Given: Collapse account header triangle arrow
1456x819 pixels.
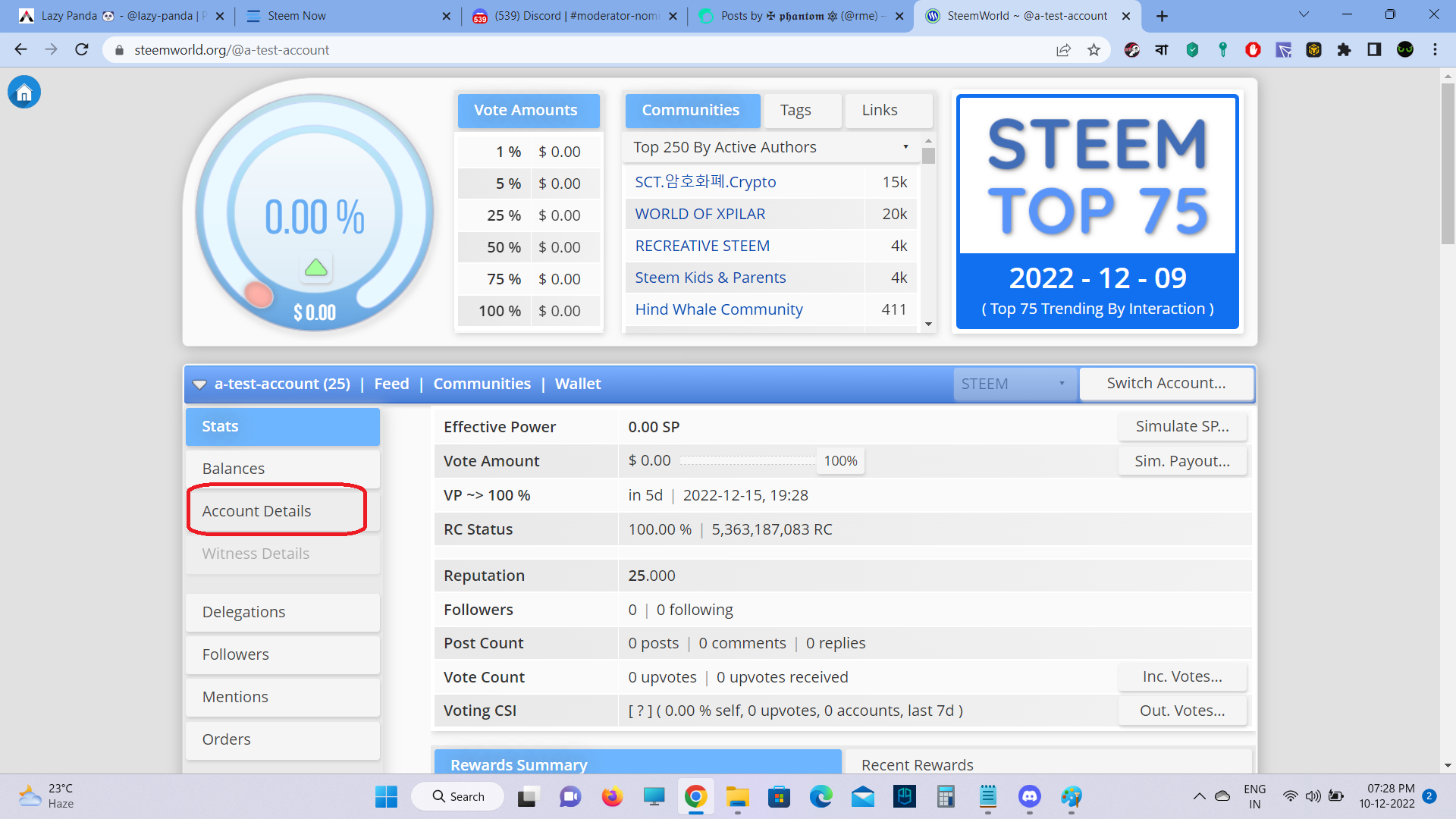Looking at the screenshot, I should pyautogui.click(x=199, y=384).
